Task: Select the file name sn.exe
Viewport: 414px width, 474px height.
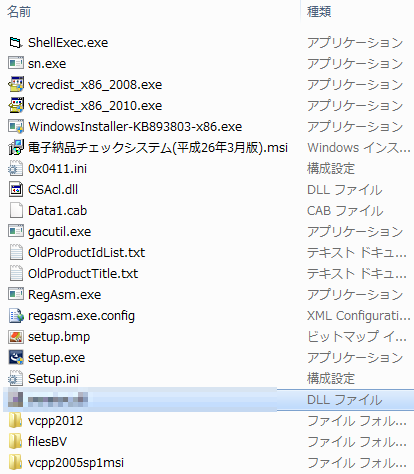Action: (x=47, y=64)
